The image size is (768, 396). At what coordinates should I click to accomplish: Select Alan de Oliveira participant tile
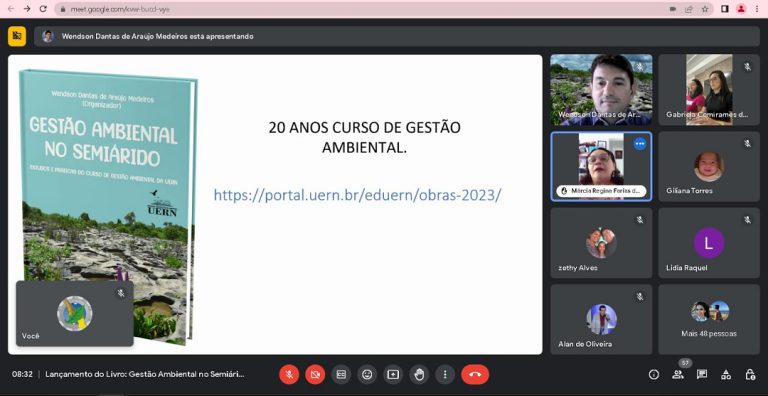(x=601, y=320)
